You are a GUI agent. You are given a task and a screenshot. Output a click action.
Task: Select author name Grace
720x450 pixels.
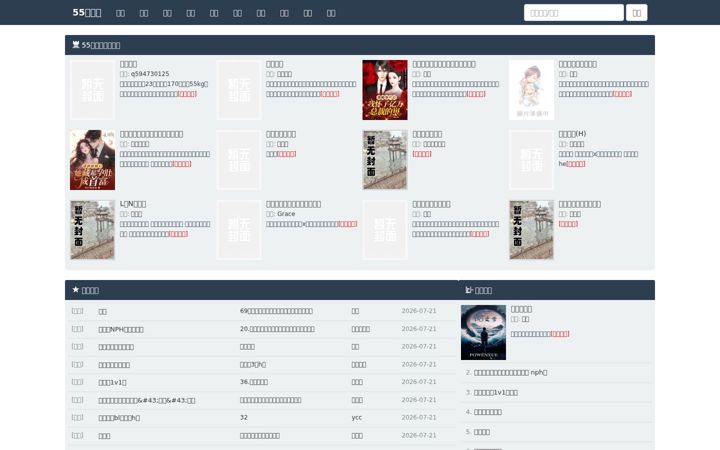[286, 214]
